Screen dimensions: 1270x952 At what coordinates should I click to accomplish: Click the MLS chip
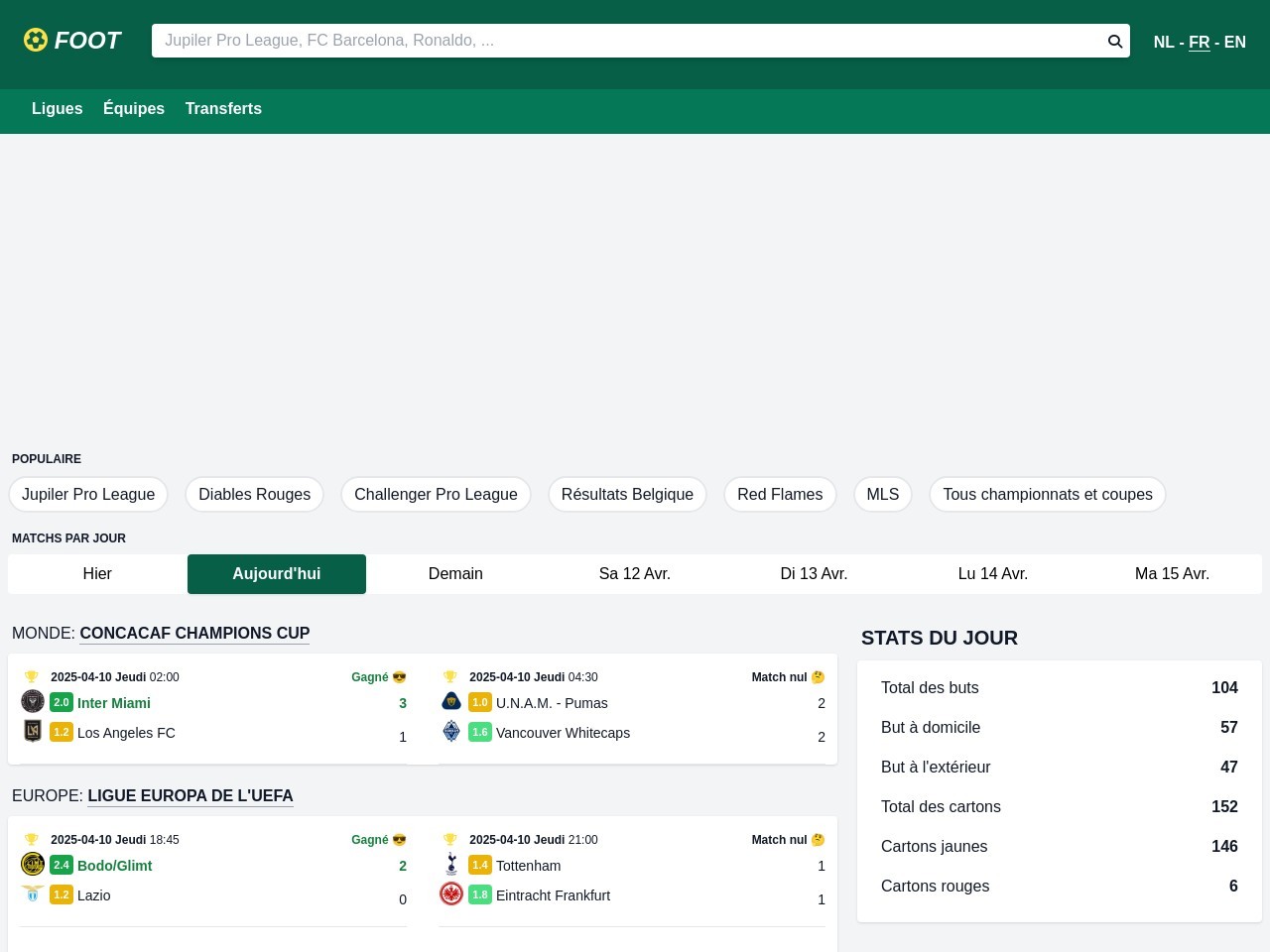[x=883, y=494]
